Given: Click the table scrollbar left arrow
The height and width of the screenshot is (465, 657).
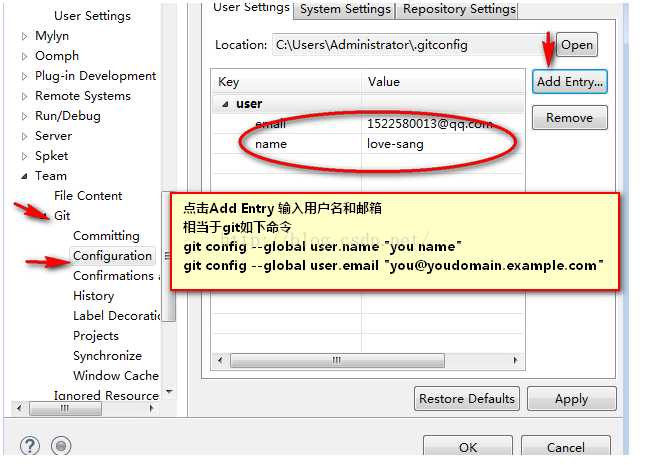Looking at the screenshot, I should (x=220, y=360).
